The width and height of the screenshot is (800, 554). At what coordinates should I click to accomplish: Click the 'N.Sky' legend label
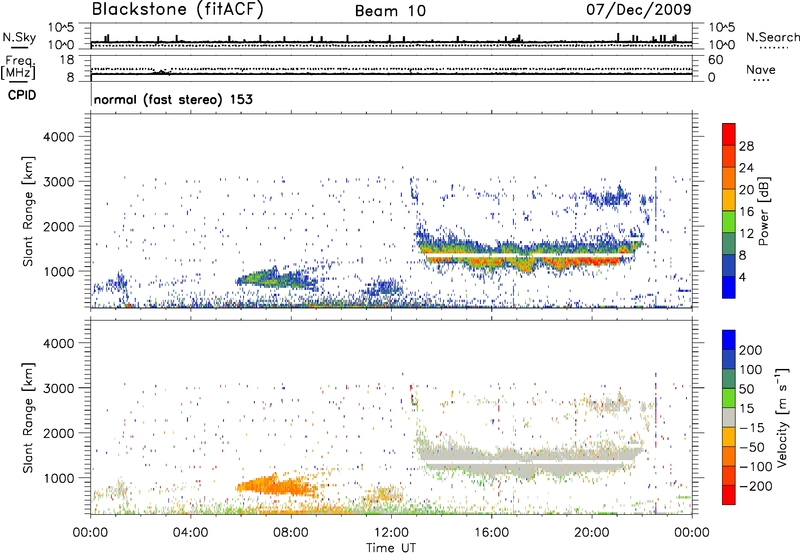click(19, 37)
